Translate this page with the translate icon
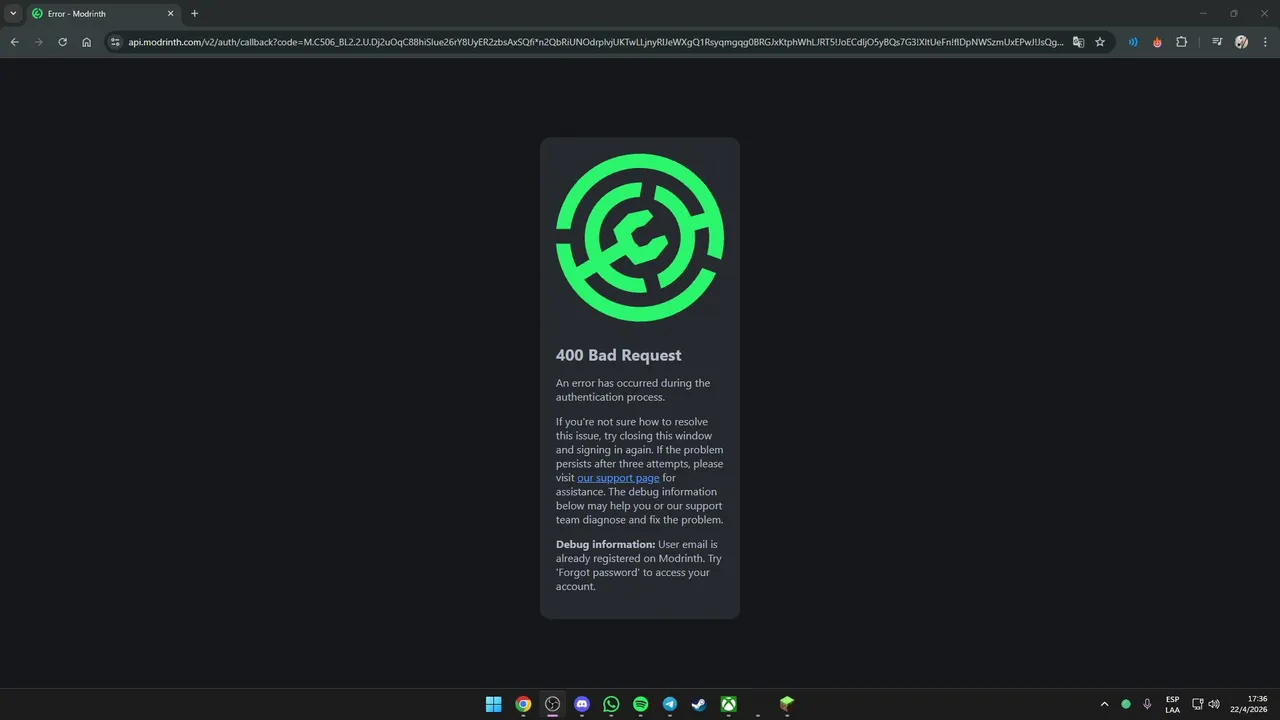 tap(1078, 42)
